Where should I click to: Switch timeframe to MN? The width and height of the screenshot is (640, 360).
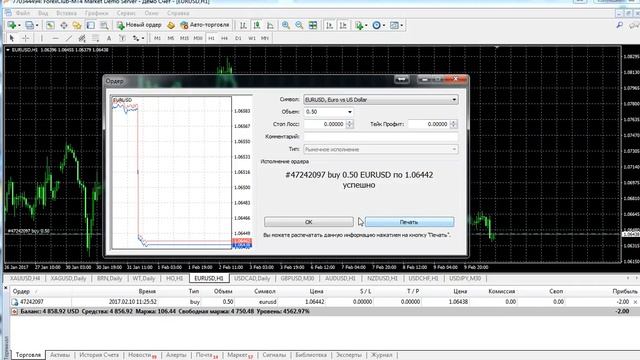click(x=265, y=38)
